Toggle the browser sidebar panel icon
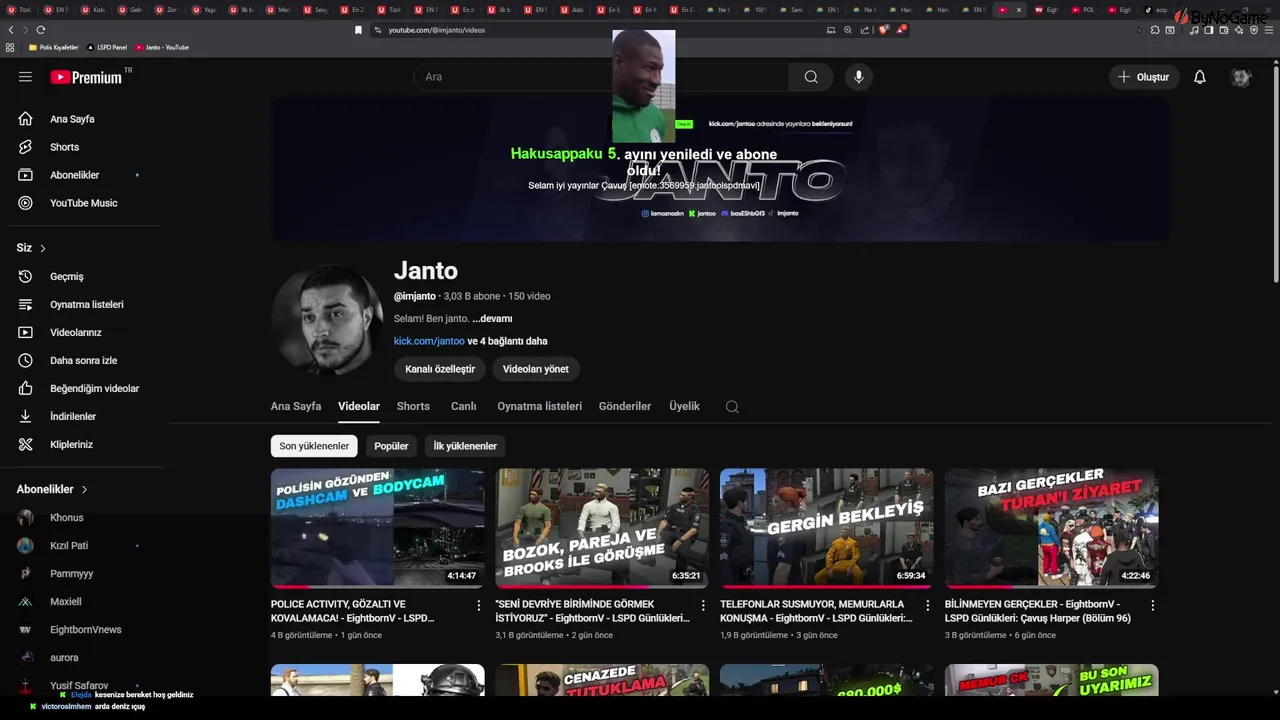The height and width of the screenshot is (720, 1280). [1208, 30]
